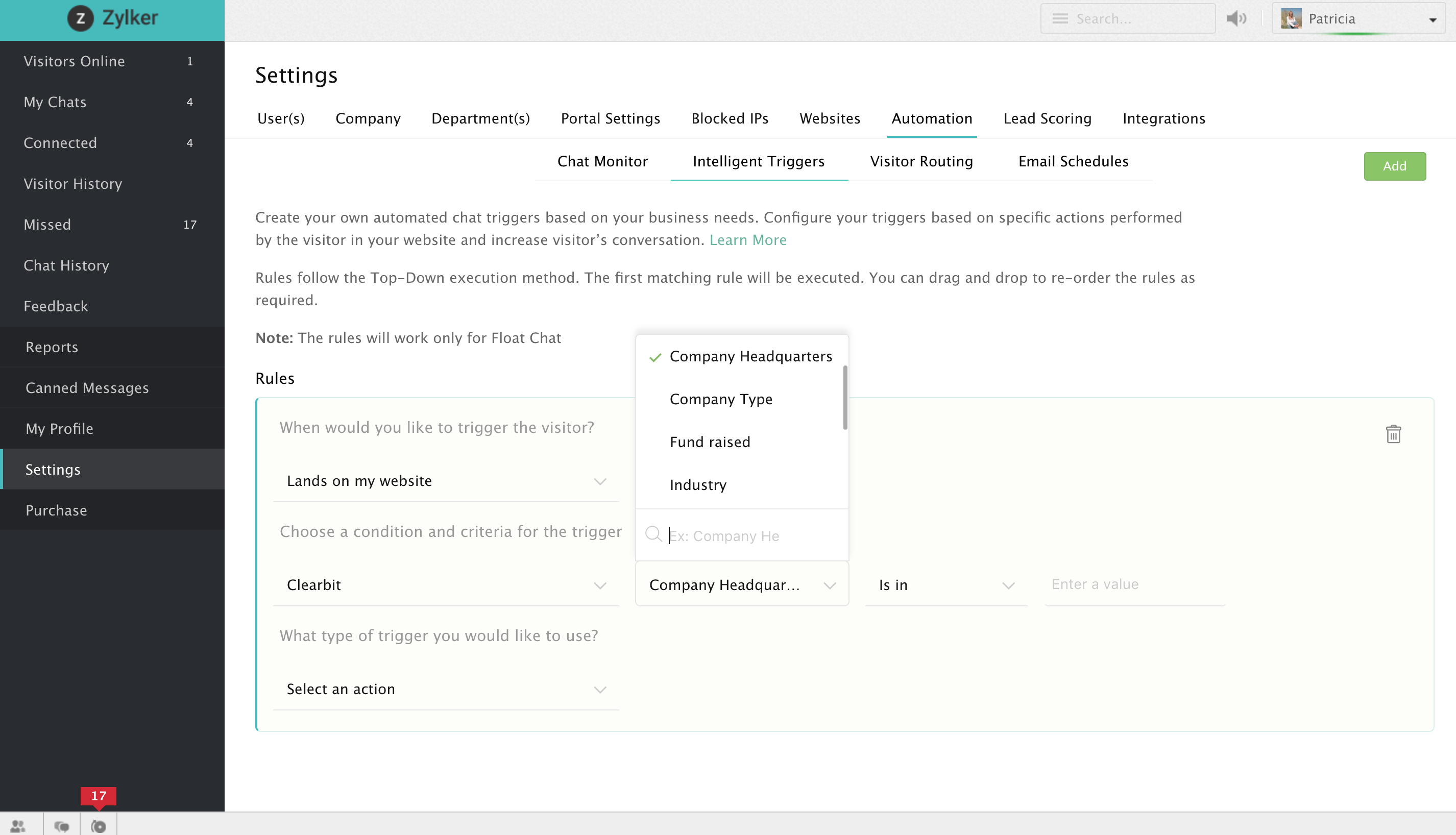
Task: Mute notifications with the speaker icon
Action: 1236,18
